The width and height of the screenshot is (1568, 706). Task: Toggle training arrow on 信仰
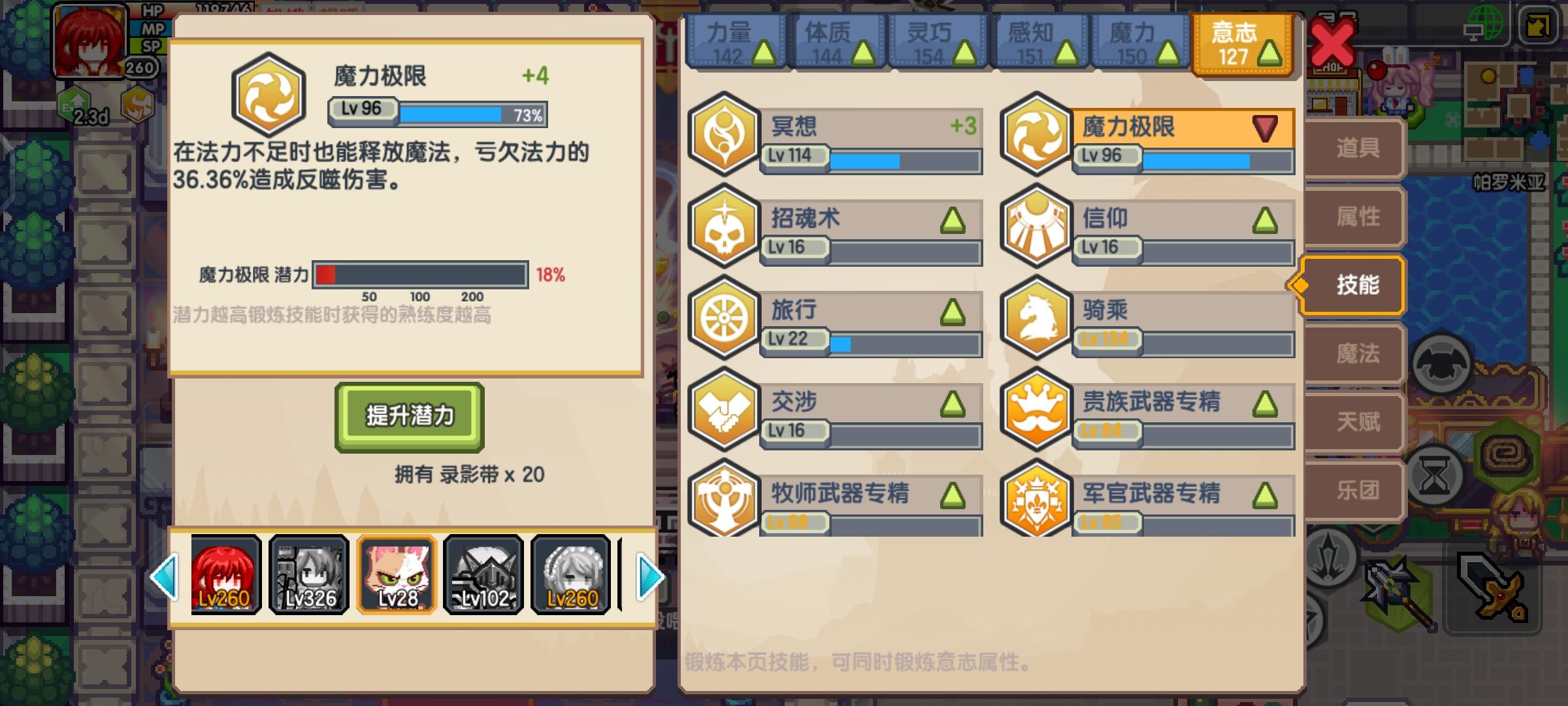(x=1265, y=220)
